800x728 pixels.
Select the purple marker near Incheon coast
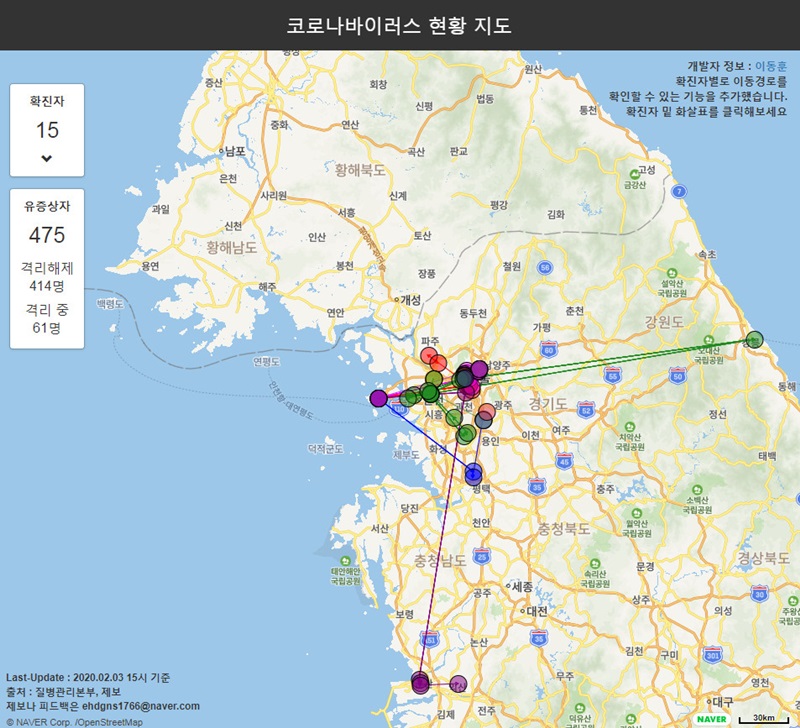pos(378,398)
